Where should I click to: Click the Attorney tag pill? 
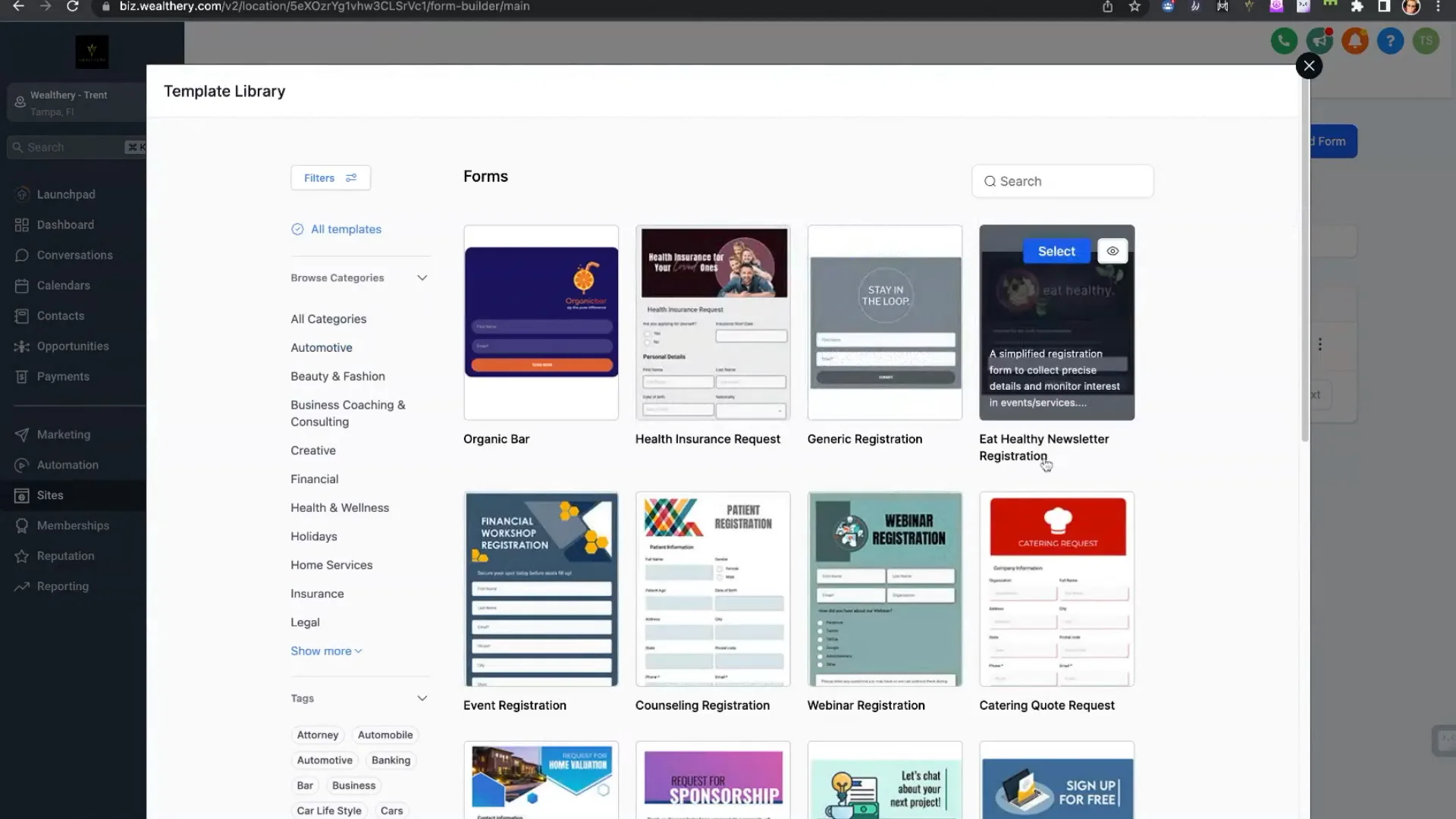pyautogui.click(x=317, y=734)
